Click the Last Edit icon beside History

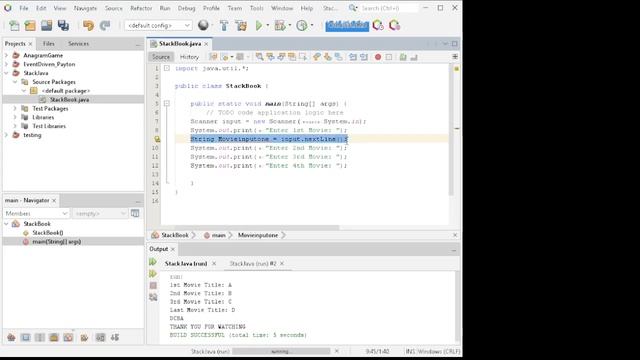(x=213, y=57)
